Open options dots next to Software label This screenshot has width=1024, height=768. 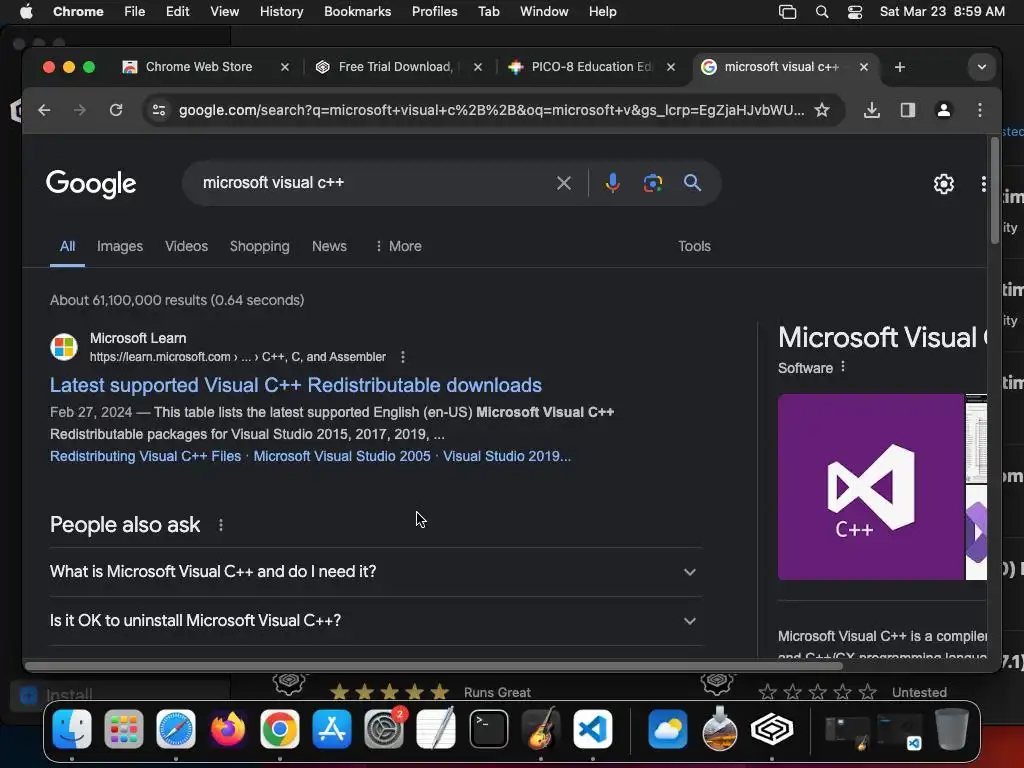pyautogui.click(x=843, y=367)
